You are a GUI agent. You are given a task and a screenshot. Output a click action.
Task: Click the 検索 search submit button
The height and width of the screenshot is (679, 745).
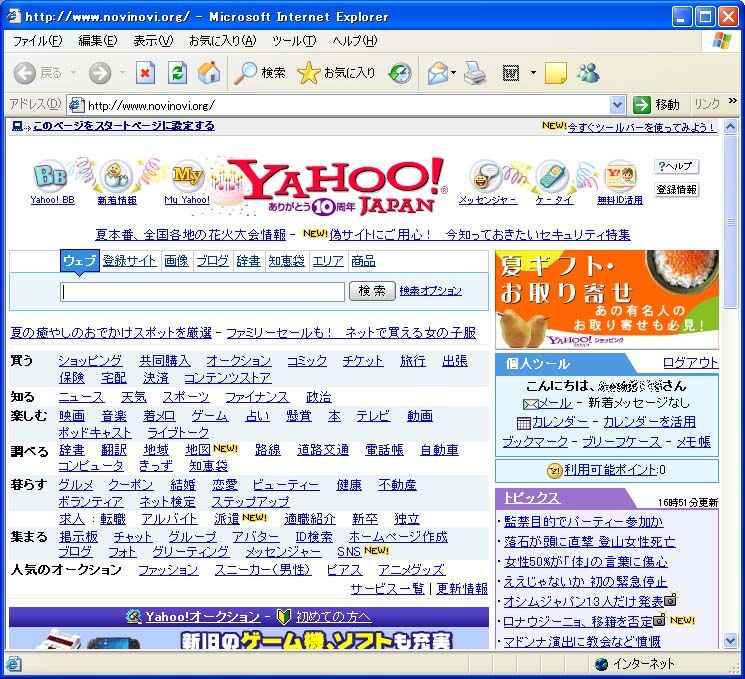[372, 291]
